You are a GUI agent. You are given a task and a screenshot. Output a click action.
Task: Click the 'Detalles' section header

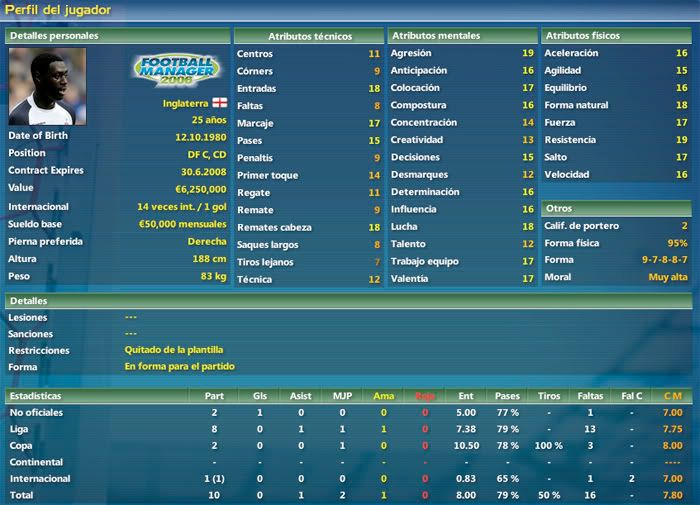pyautogui.click(x=349, y=301)
